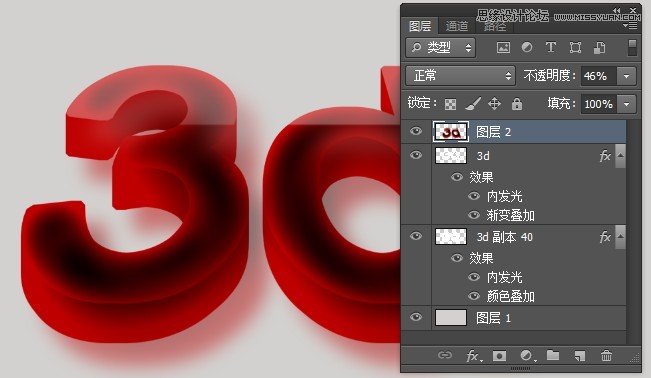Toggle 渐变叠加 effect visibility
The image size is (651, 378).
[x=474, y=215]
